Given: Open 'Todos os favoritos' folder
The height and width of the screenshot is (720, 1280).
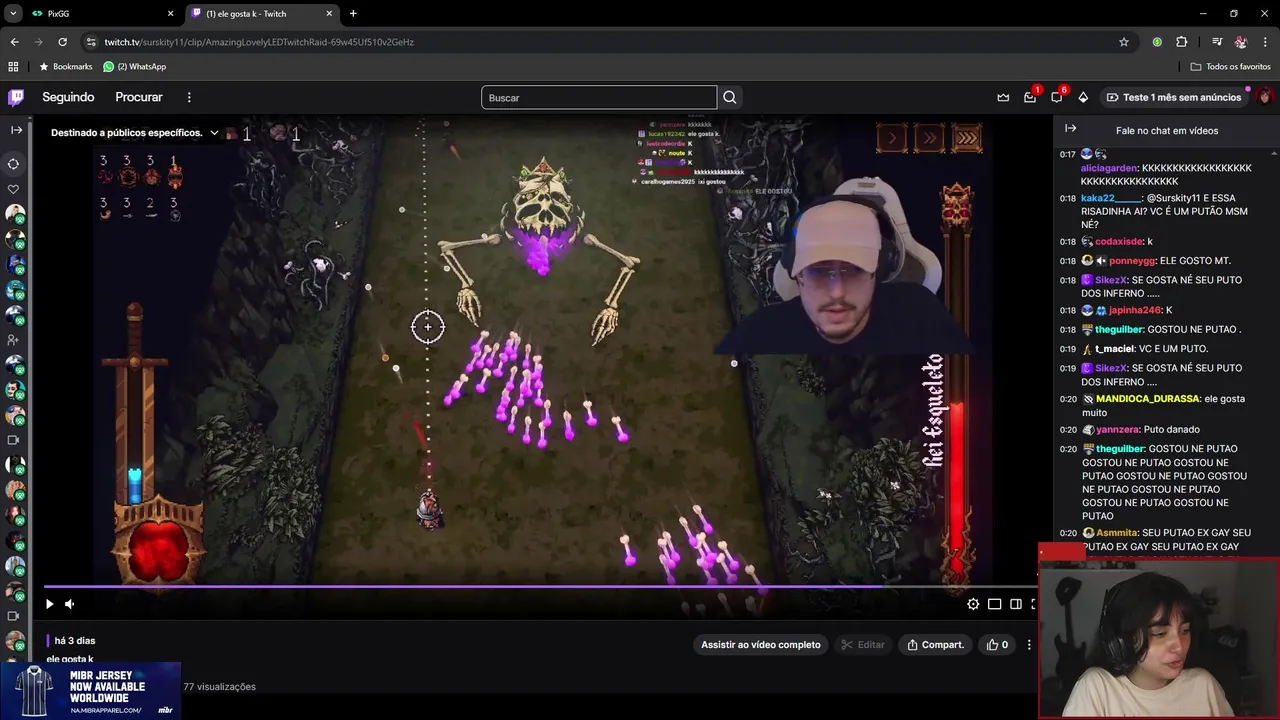Looking at the screenshot, I should coord(1230,67).
